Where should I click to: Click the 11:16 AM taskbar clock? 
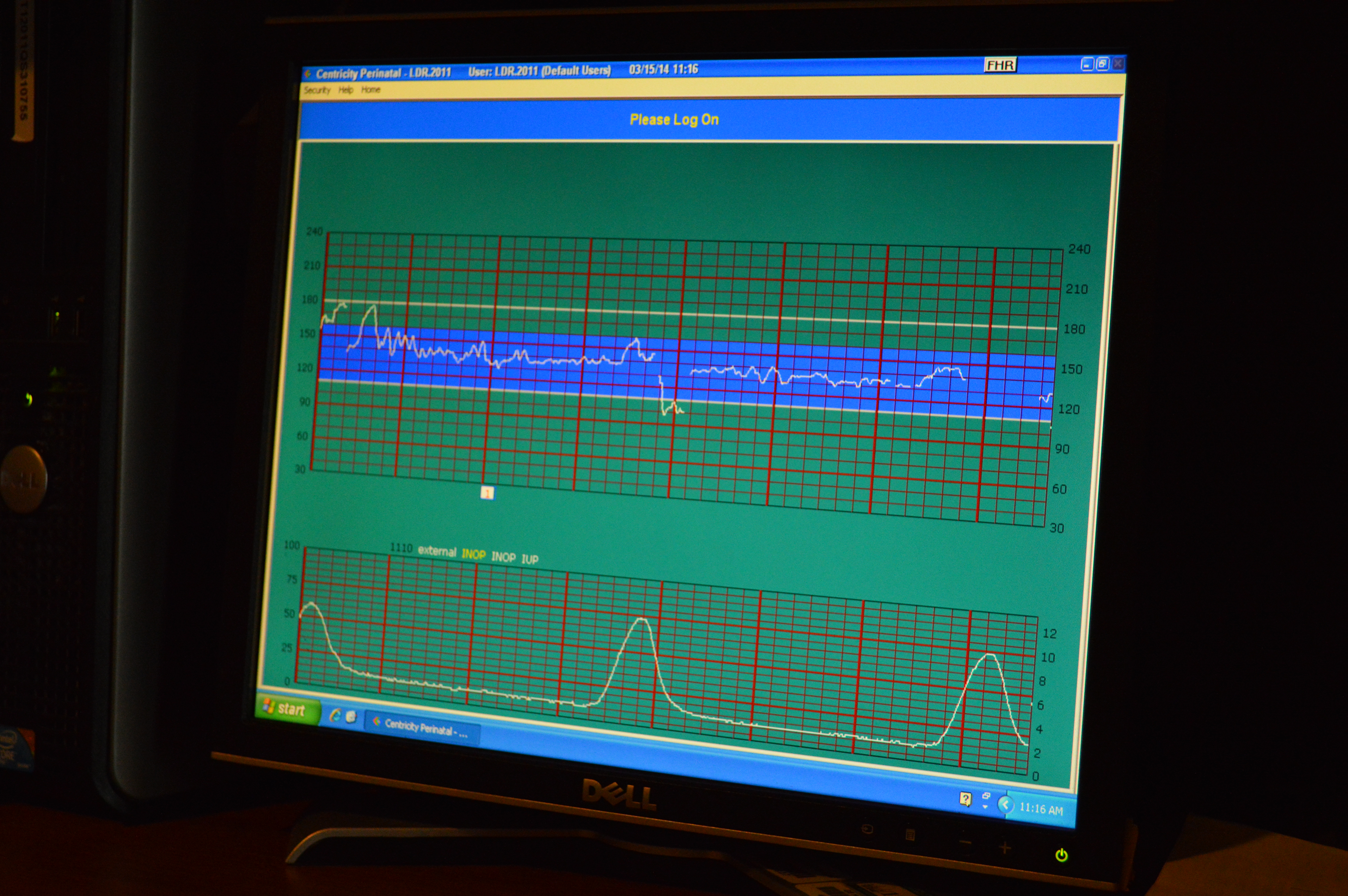[x=1041, y=809]
